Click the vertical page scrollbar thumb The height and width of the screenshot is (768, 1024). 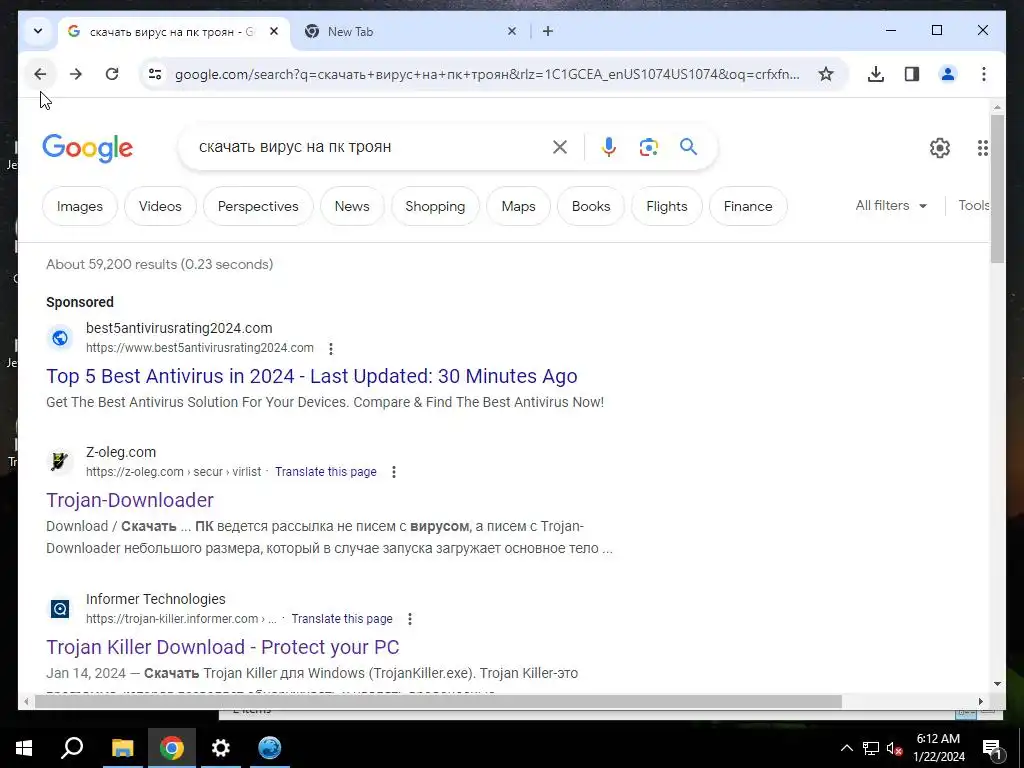(997, 188)
